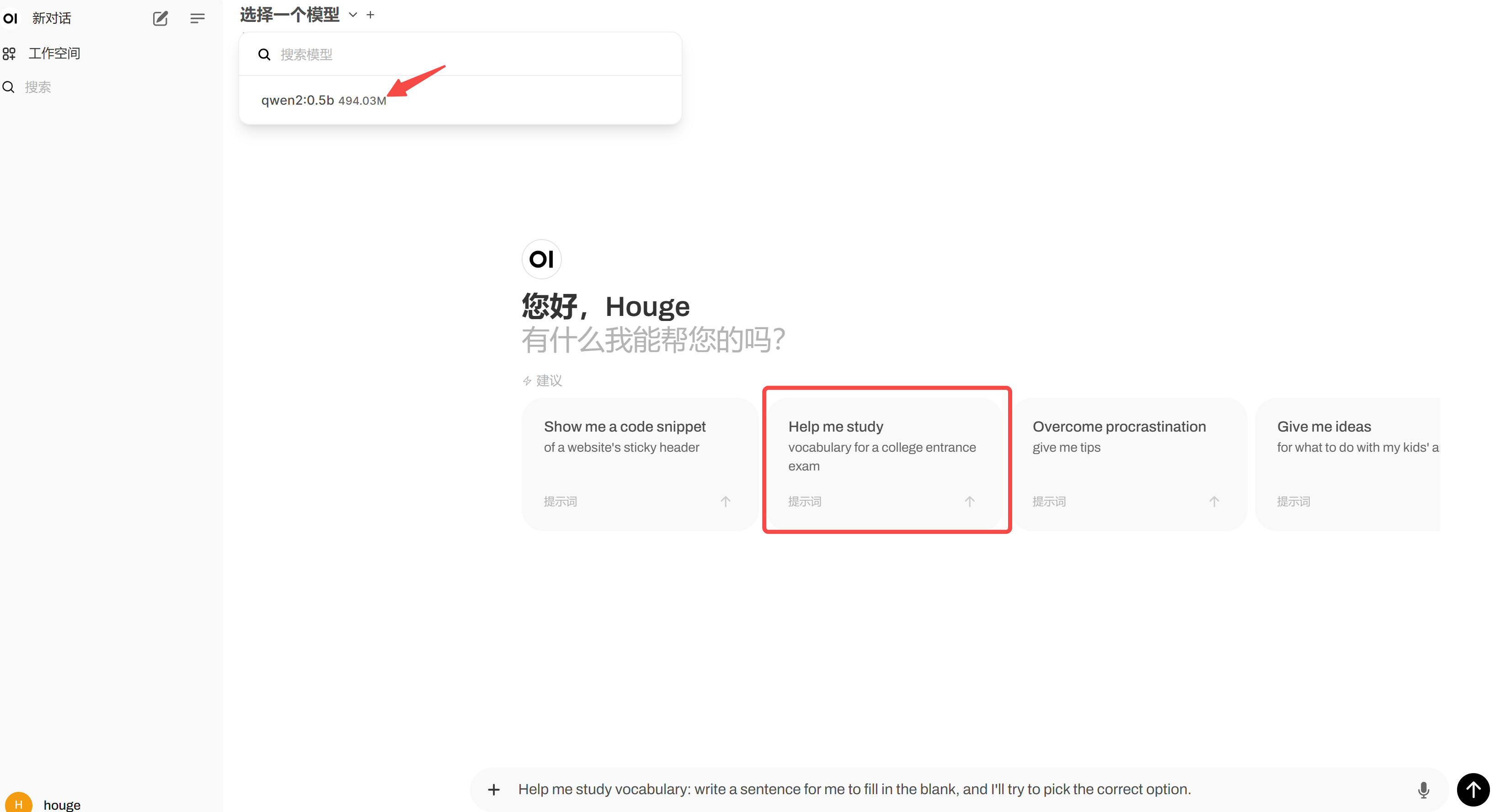
Task: Open the houge user profile menu
Action: coord(62,804)
